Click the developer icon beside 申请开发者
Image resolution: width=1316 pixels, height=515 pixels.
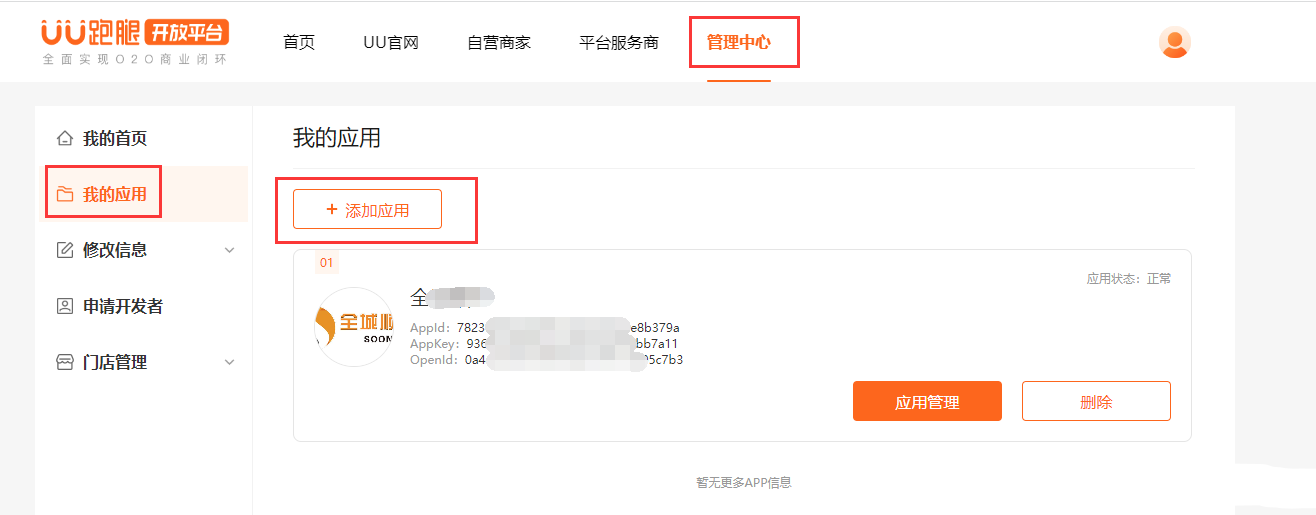click(x=65, y=306)
